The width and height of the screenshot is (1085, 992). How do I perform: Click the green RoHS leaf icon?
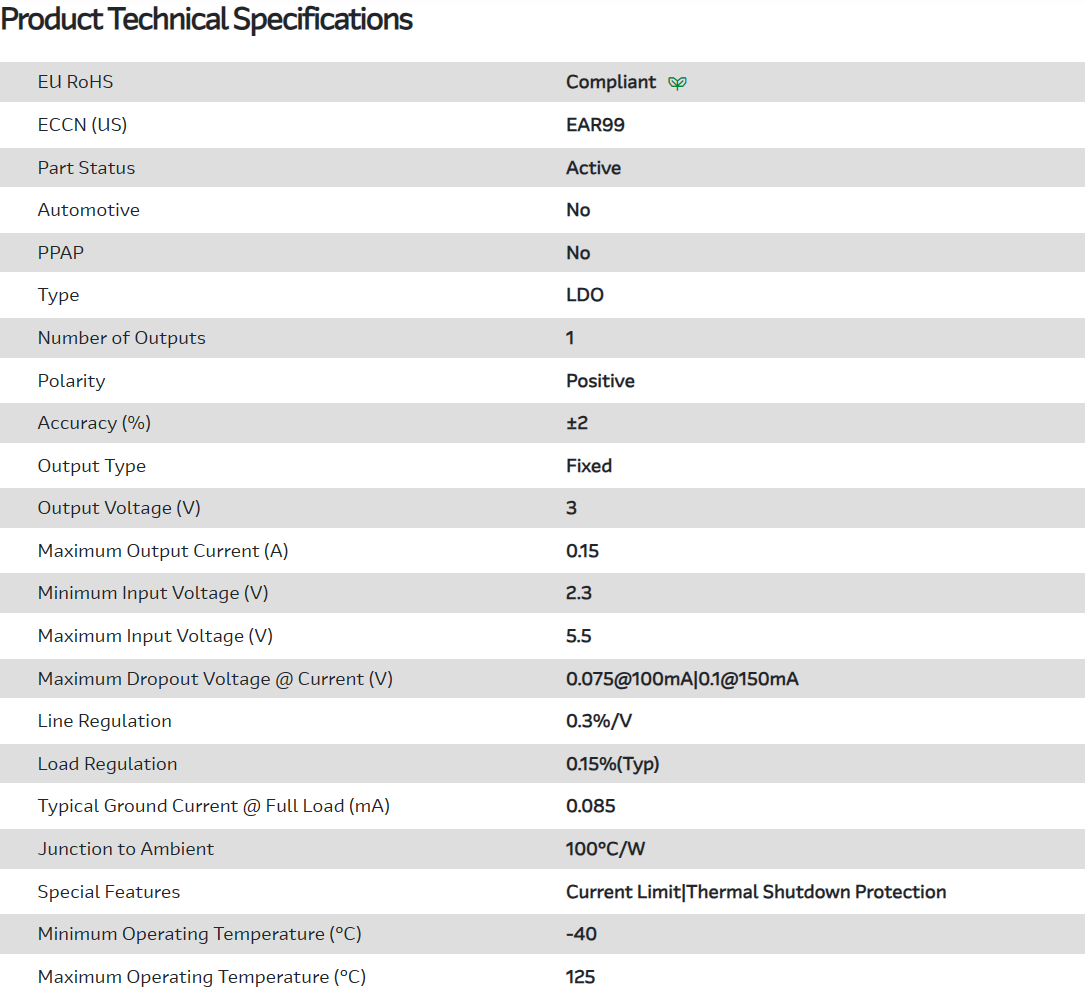pos(677,83)
